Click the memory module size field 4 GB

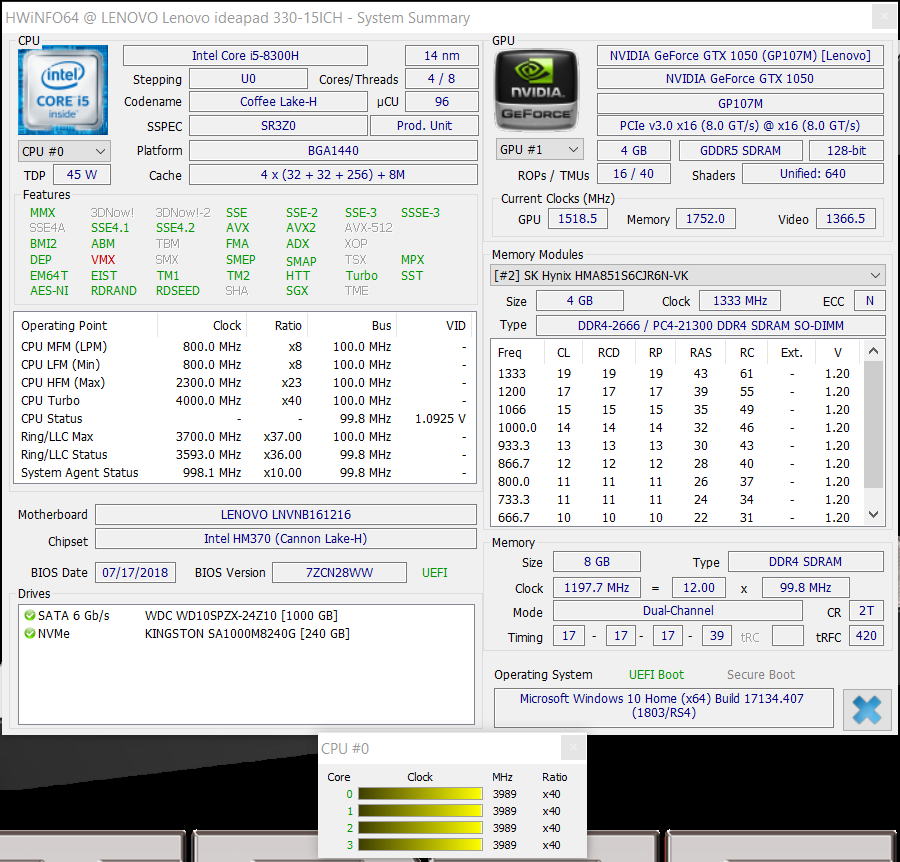[x=580, y=301]
